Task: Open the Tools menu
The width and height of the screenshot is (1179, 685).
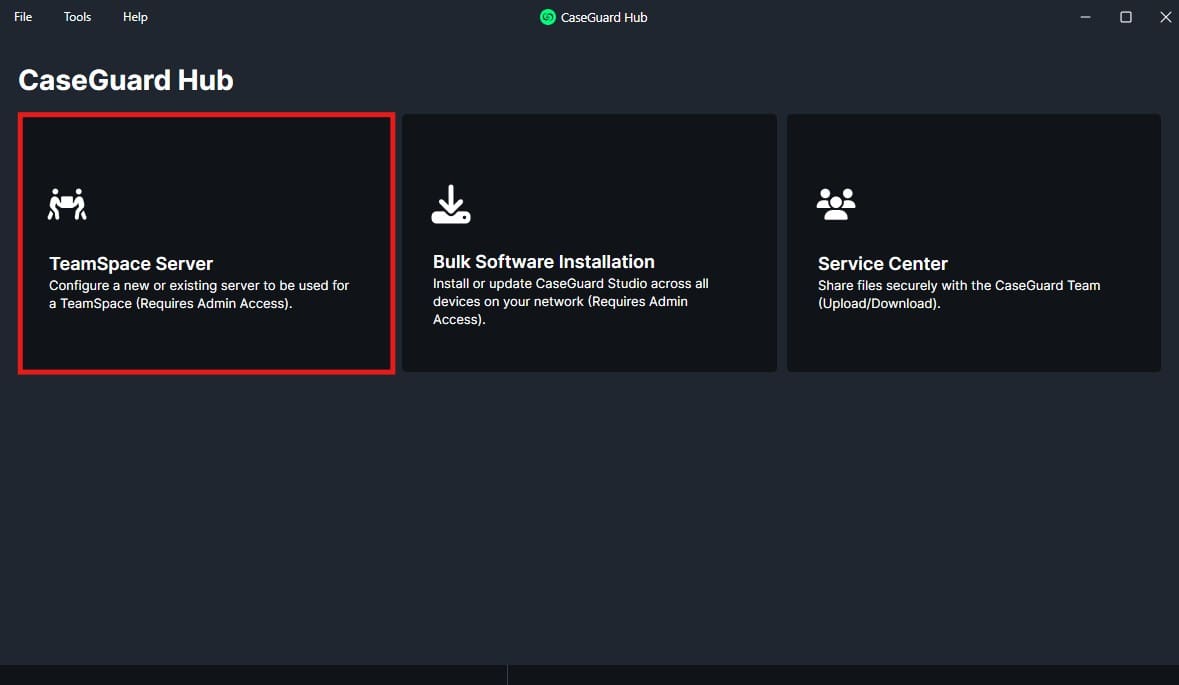Action: [77, 16]
